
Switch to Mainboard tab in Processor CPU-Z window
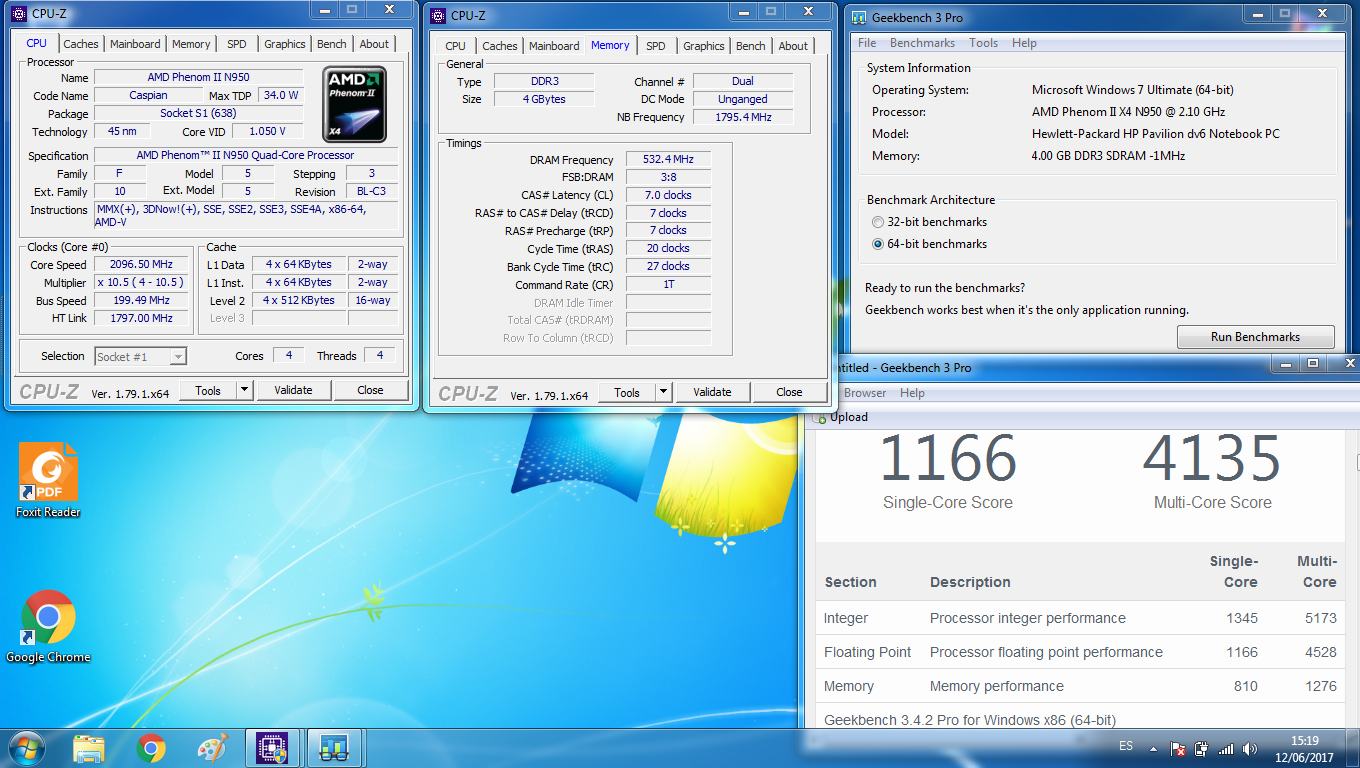coord(135,44)
